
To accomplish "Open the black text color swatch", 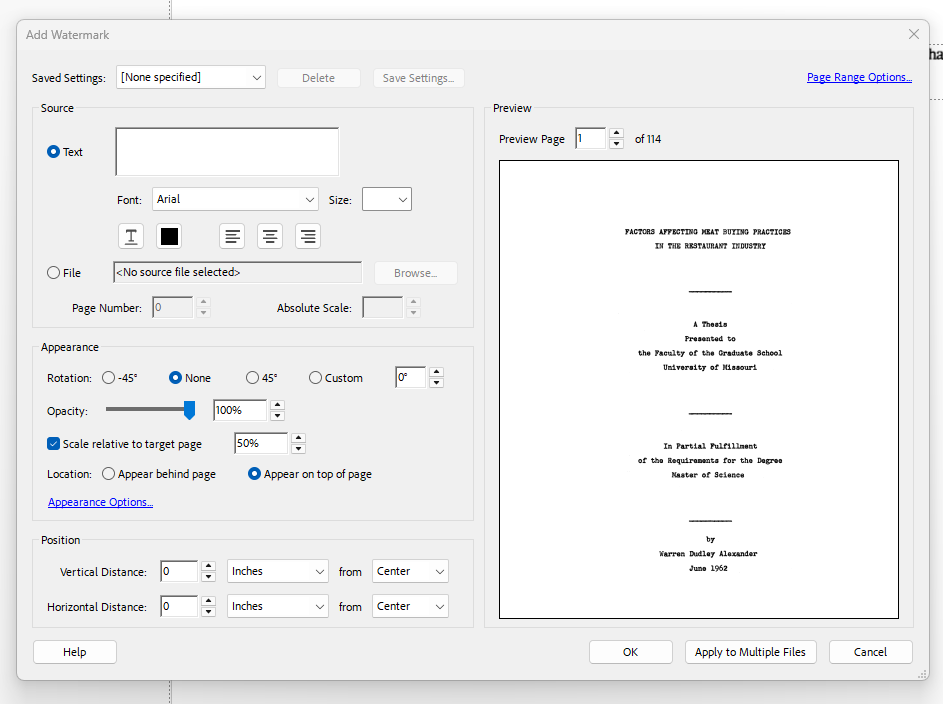I will tap(169, 236).
